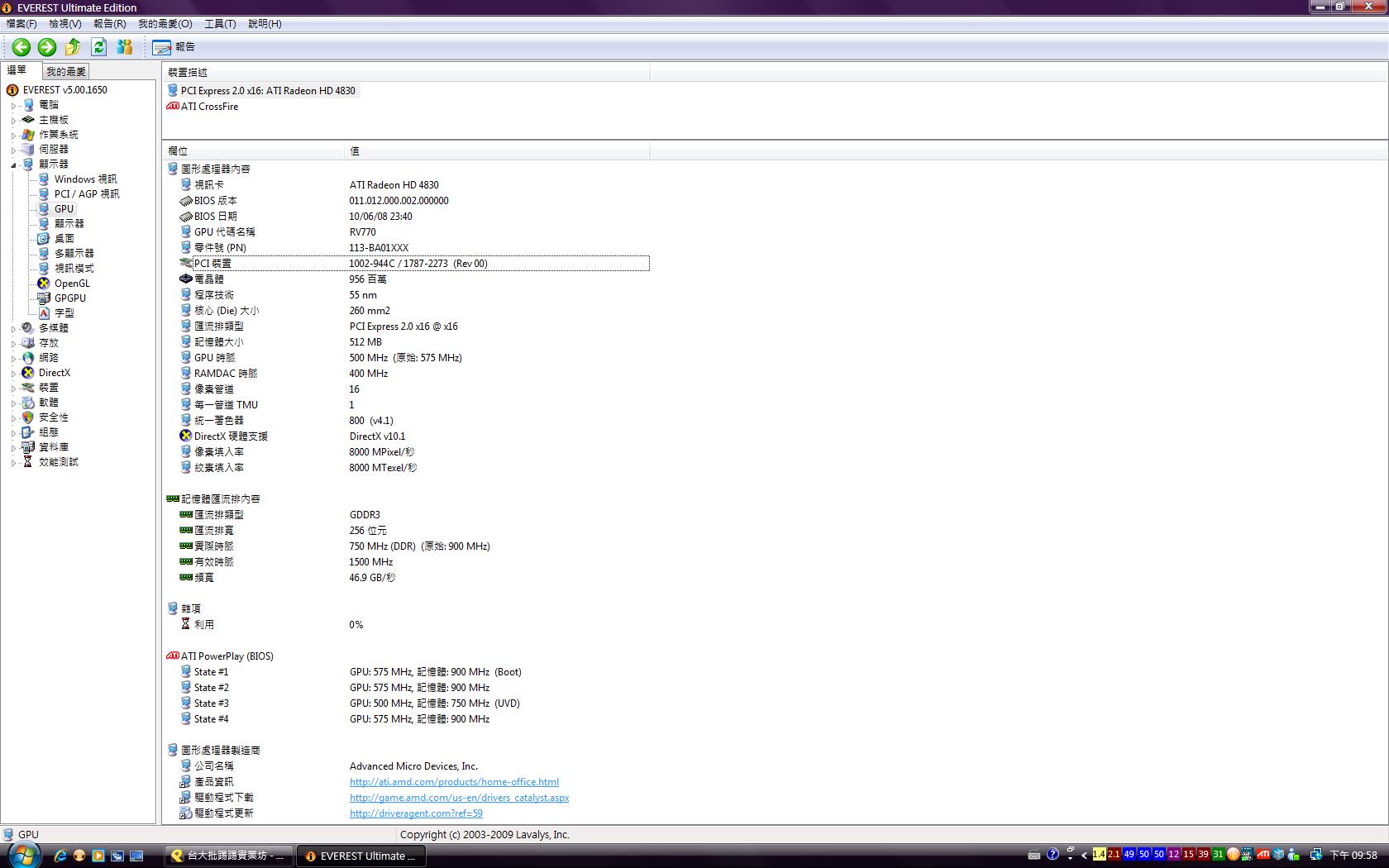Screen dimensions: 1389x868
Task: Select Windows 視訊 in the tree
Action: [x=85, y=179]
